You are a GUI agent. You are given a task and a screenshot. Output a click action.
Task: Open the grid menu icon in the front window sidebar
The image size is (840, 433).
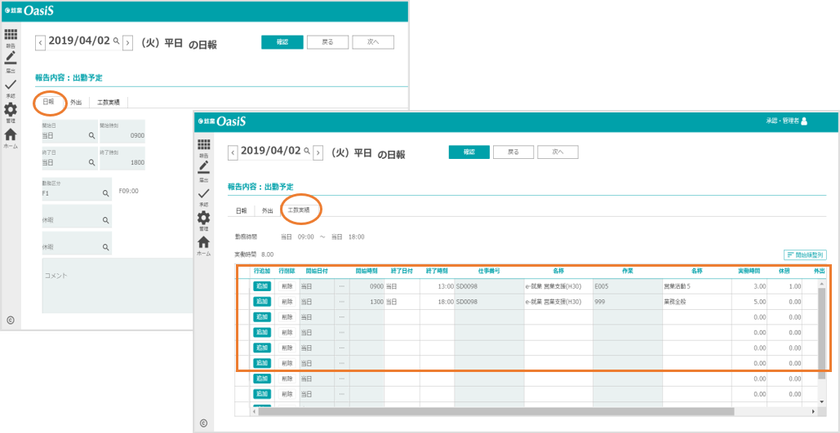click(204, 145)
